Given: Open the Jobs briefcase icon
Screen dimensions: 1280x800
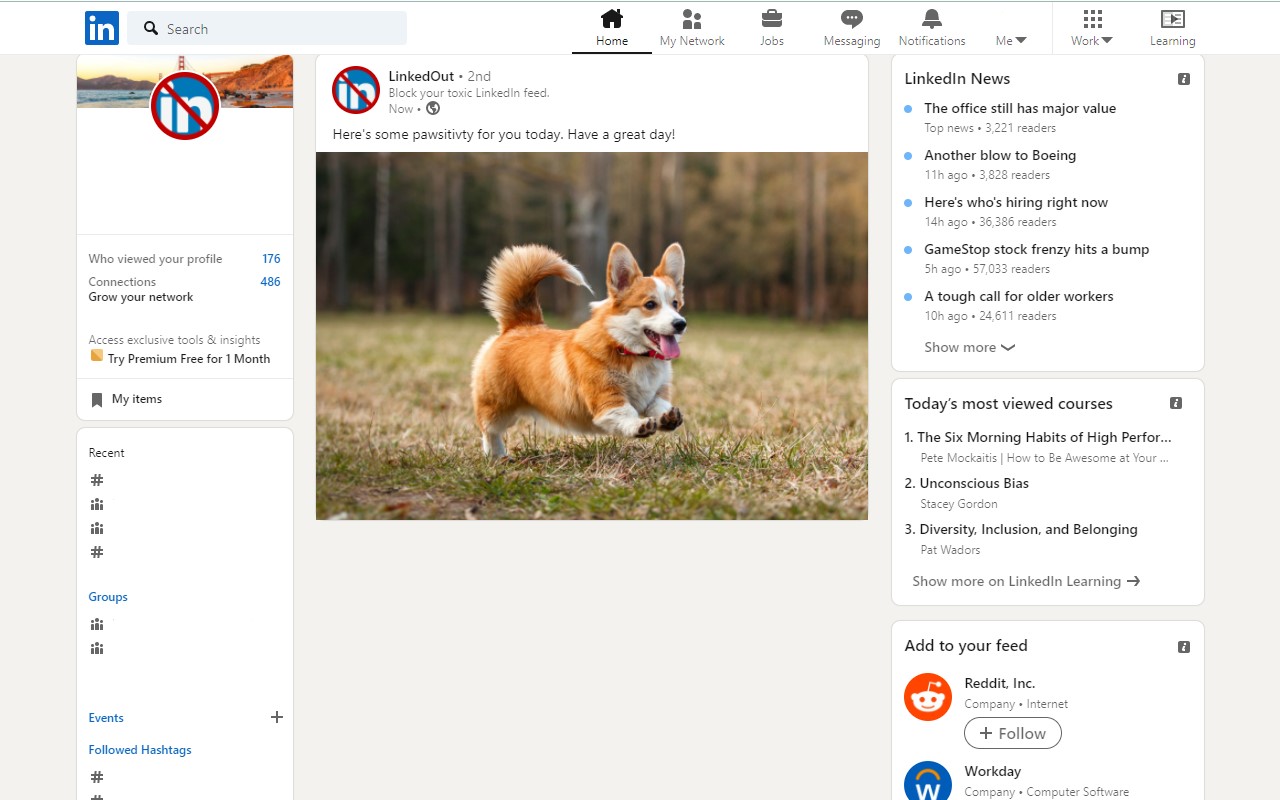Looking at the screenshot, I should 771,19.
